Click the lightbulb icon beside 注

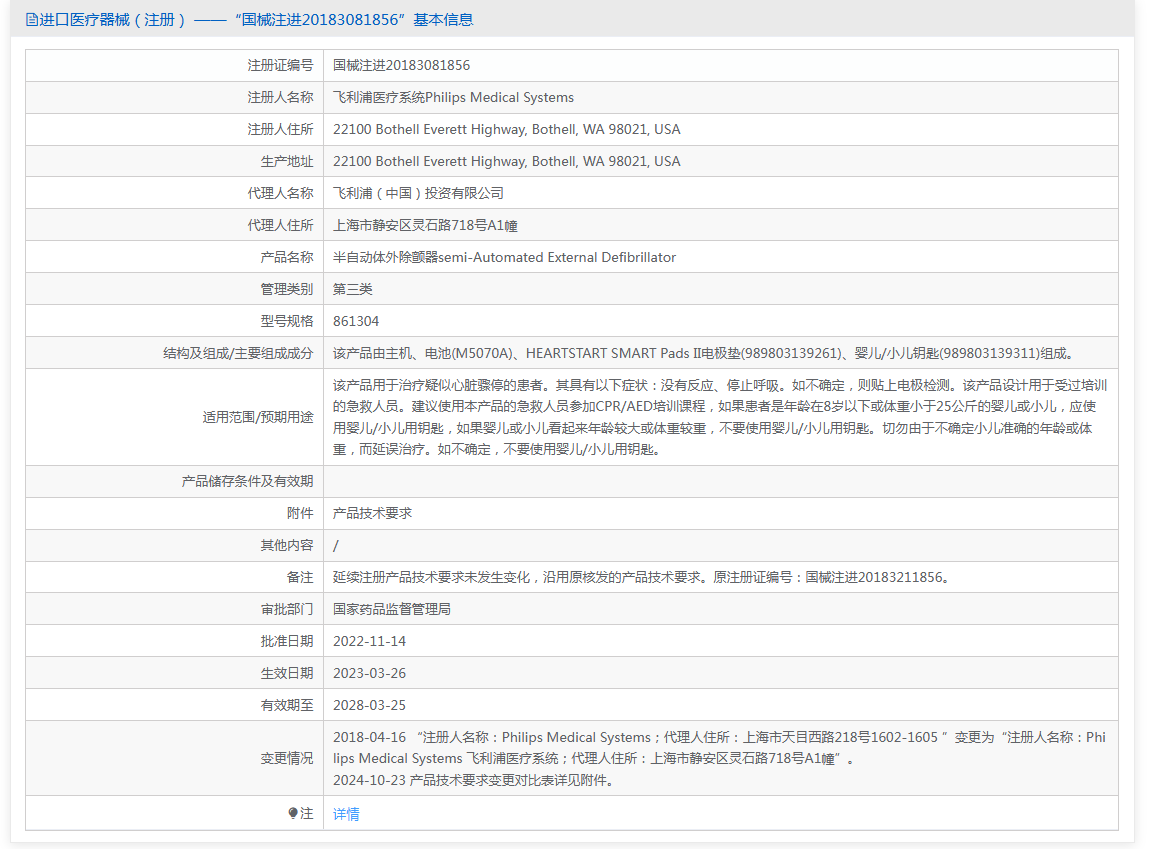tap(293, 814)
